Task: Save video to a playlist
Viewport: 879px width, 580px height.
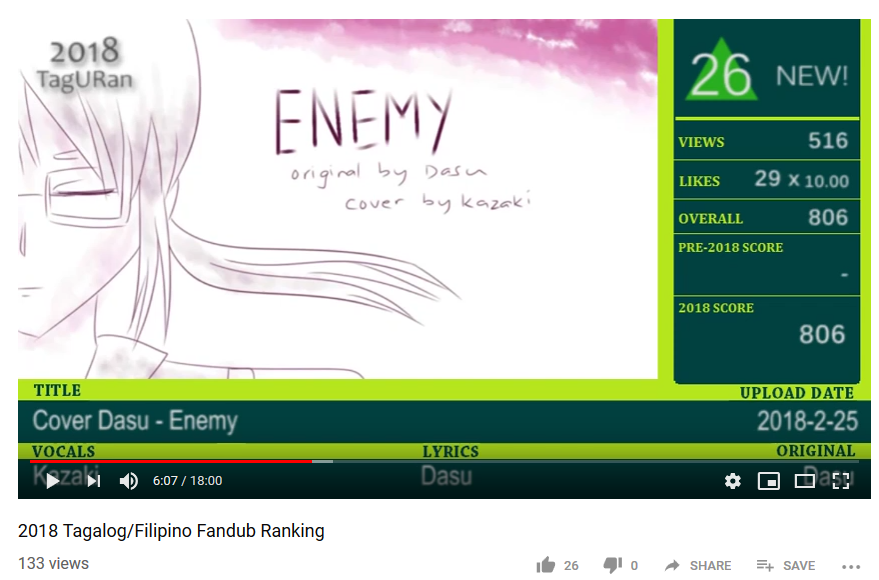Action: [x=785, y=565]
